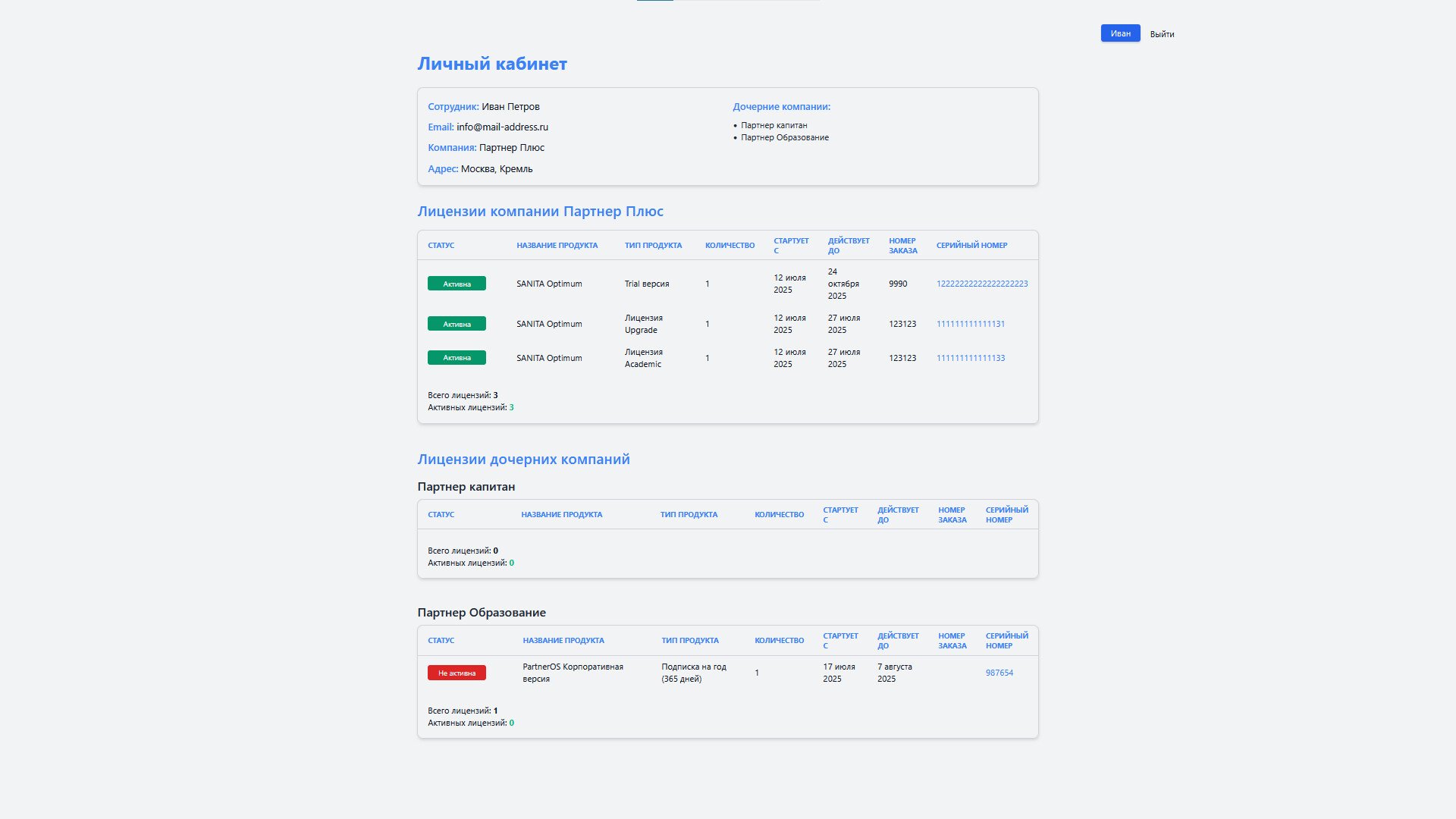Image resolution: width=1456 pixels, height=819 pixels.
Task: Click the Активна badge for Лицензия Academic
Action: point(457,358)
